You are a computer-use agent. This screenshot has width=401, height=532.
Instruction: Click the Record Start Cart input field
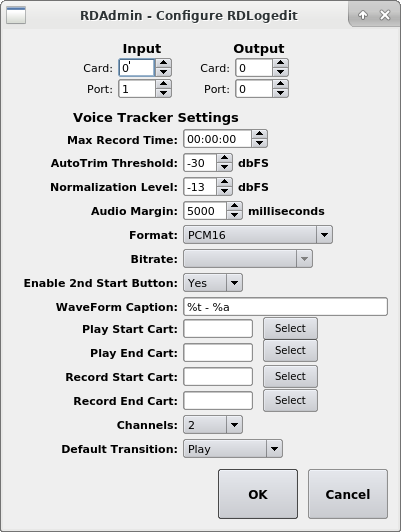(218, 377)
